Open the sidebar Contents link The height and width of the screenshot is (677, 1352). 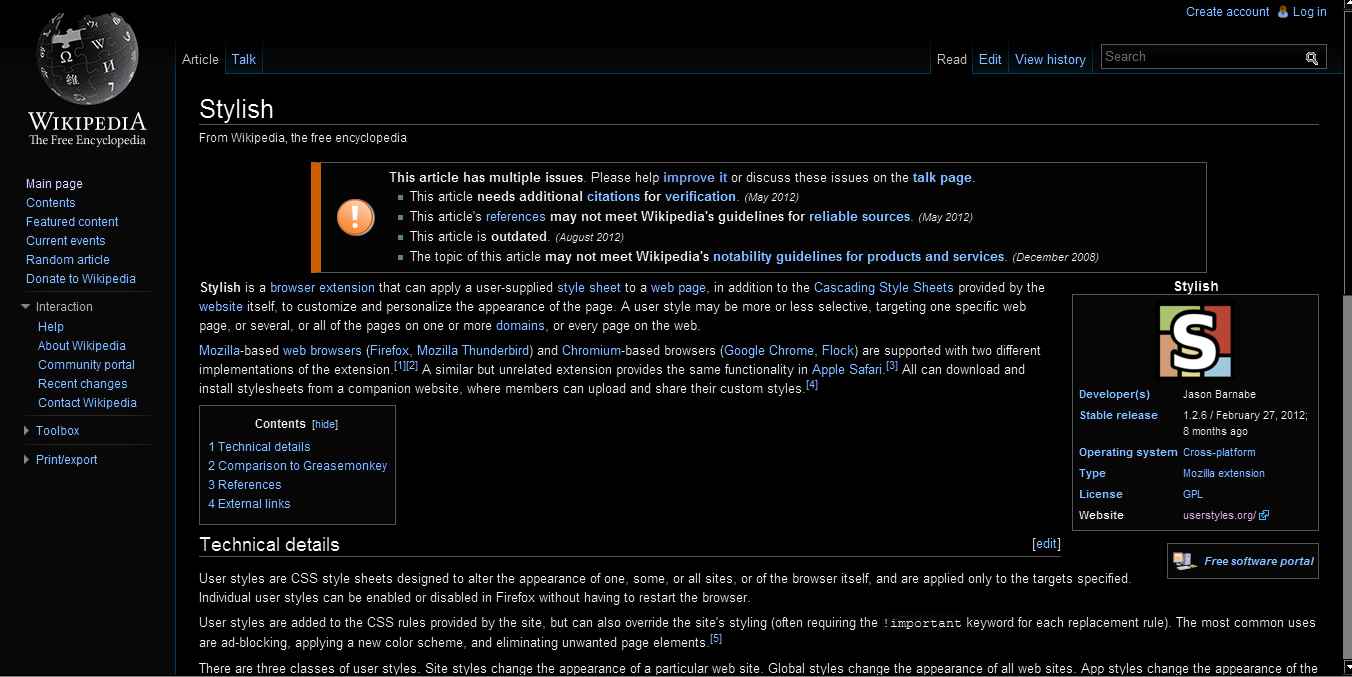50,203
